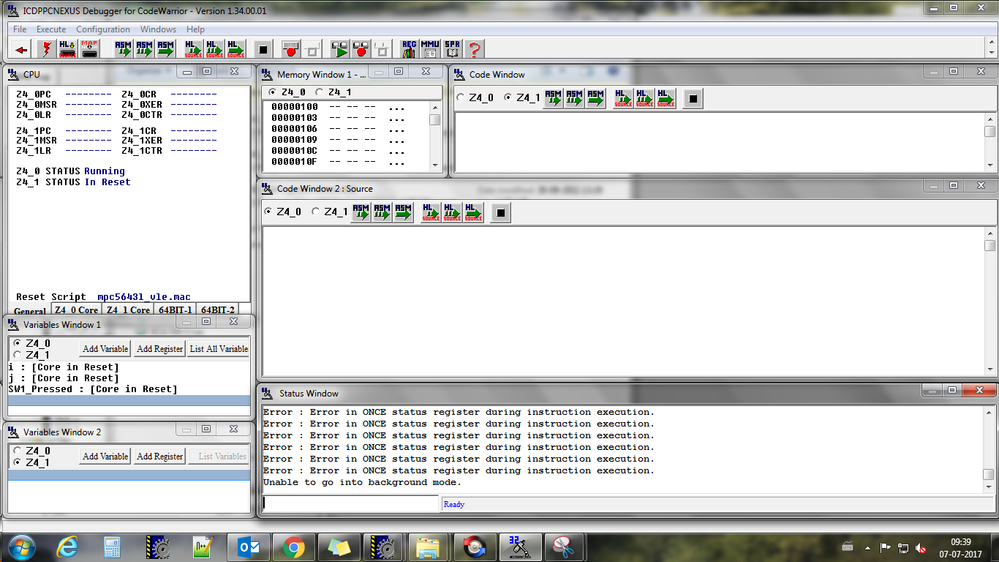Screen dimensions: 999x562
Task: Click mpc5643l_vle.mac reset script link
Action: pyautogui.click(x=143, y=297)
